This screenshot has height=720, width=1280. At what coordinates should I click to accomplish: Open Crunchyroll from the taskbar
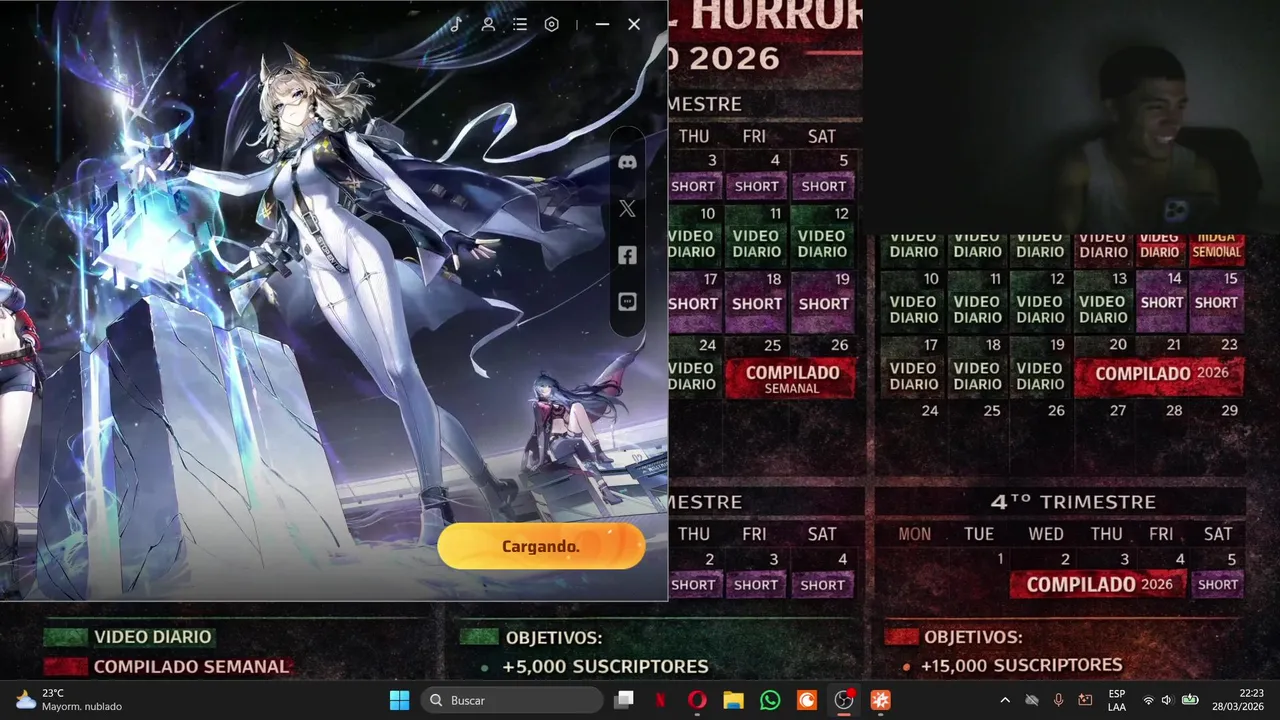tap(806, 700)
